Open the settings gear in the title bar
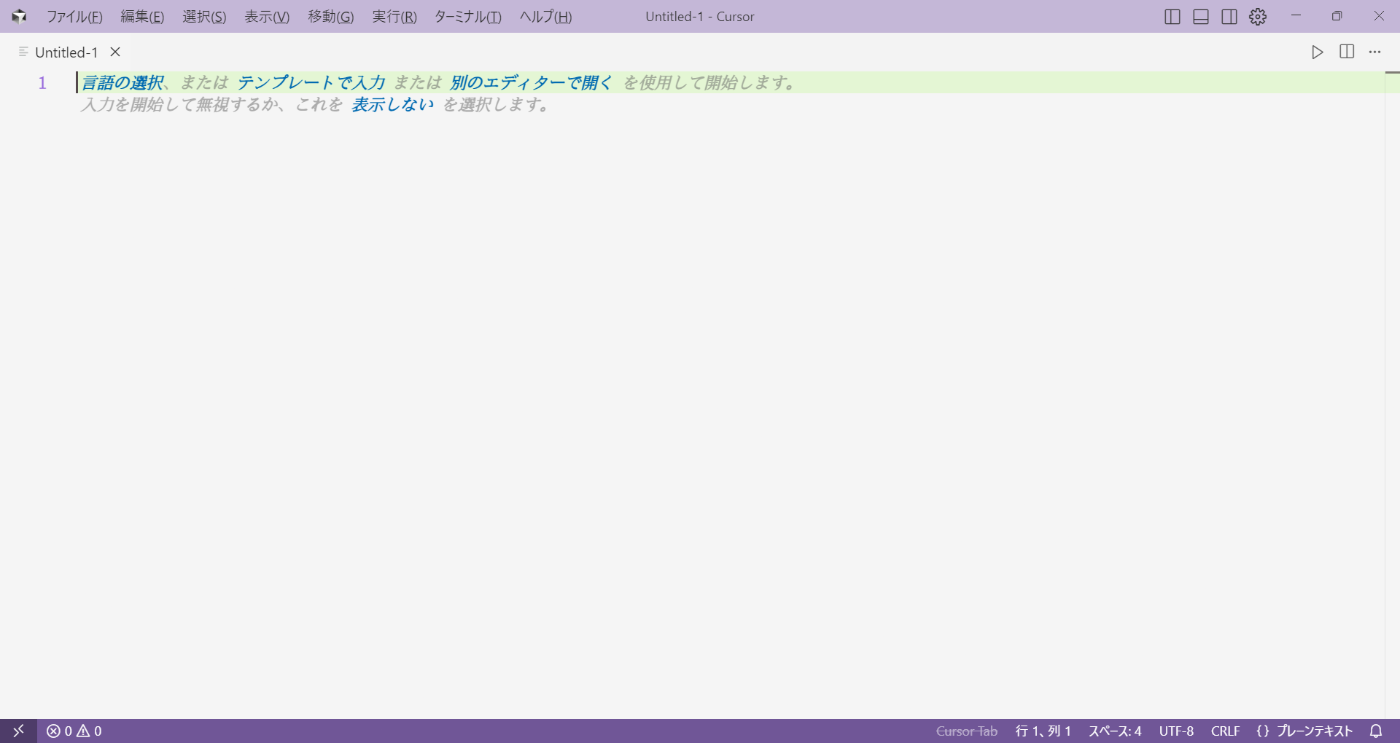The width and height of the screenshot is (1400, 743). tap(1257, 16)
